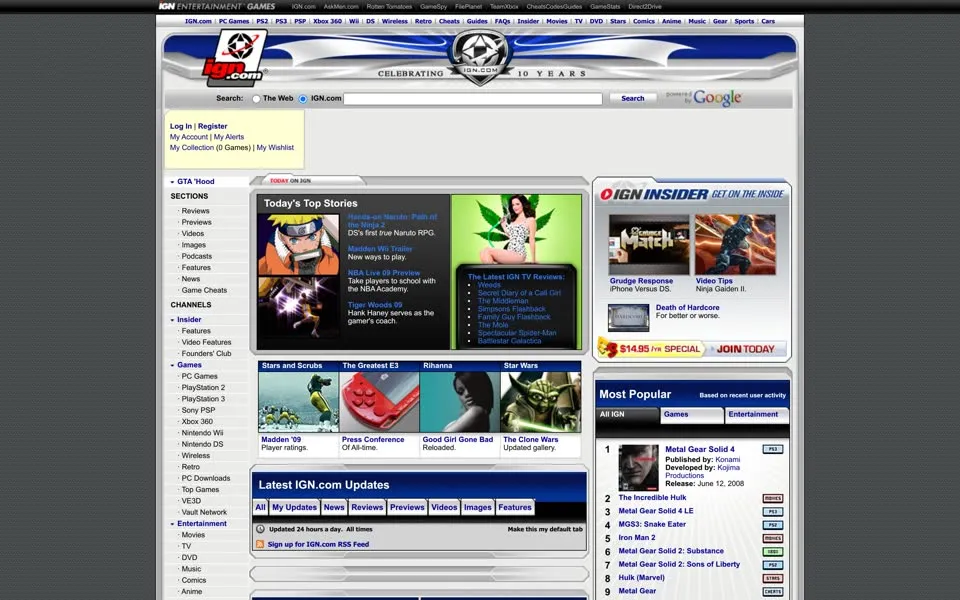960x600 pixels.
Task: Click the RSS feed icon
Action: [x=260, y=544]
